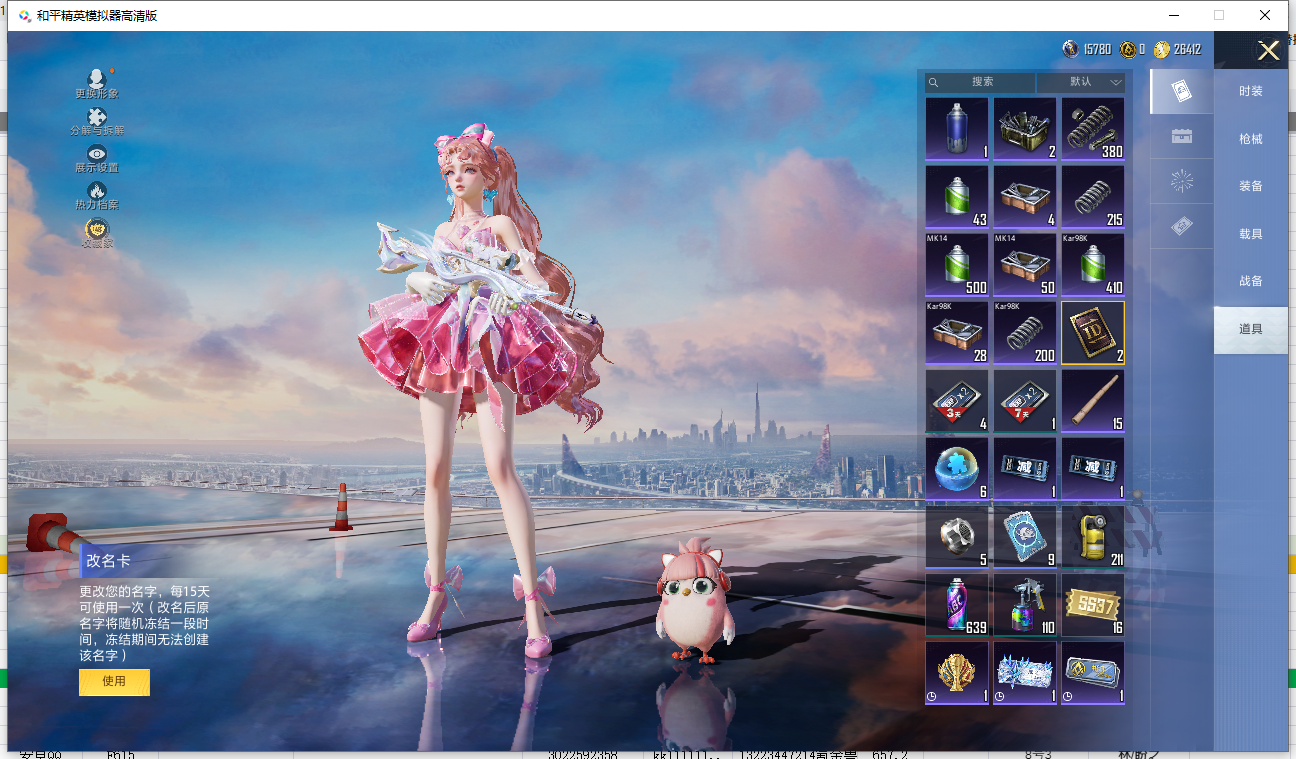Select the card sub-category icon
This screenshot has height=759, width=1296.
coord(1181,91)
